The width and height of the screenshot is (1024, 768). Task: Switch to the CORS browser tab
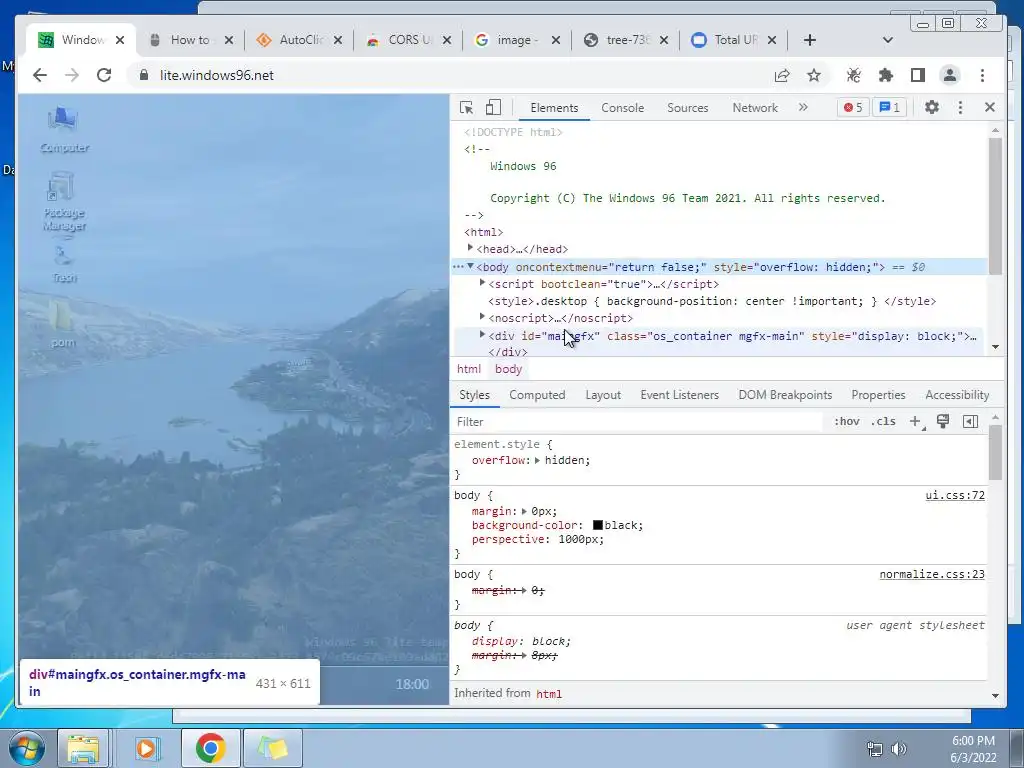[x=408, y=40]
